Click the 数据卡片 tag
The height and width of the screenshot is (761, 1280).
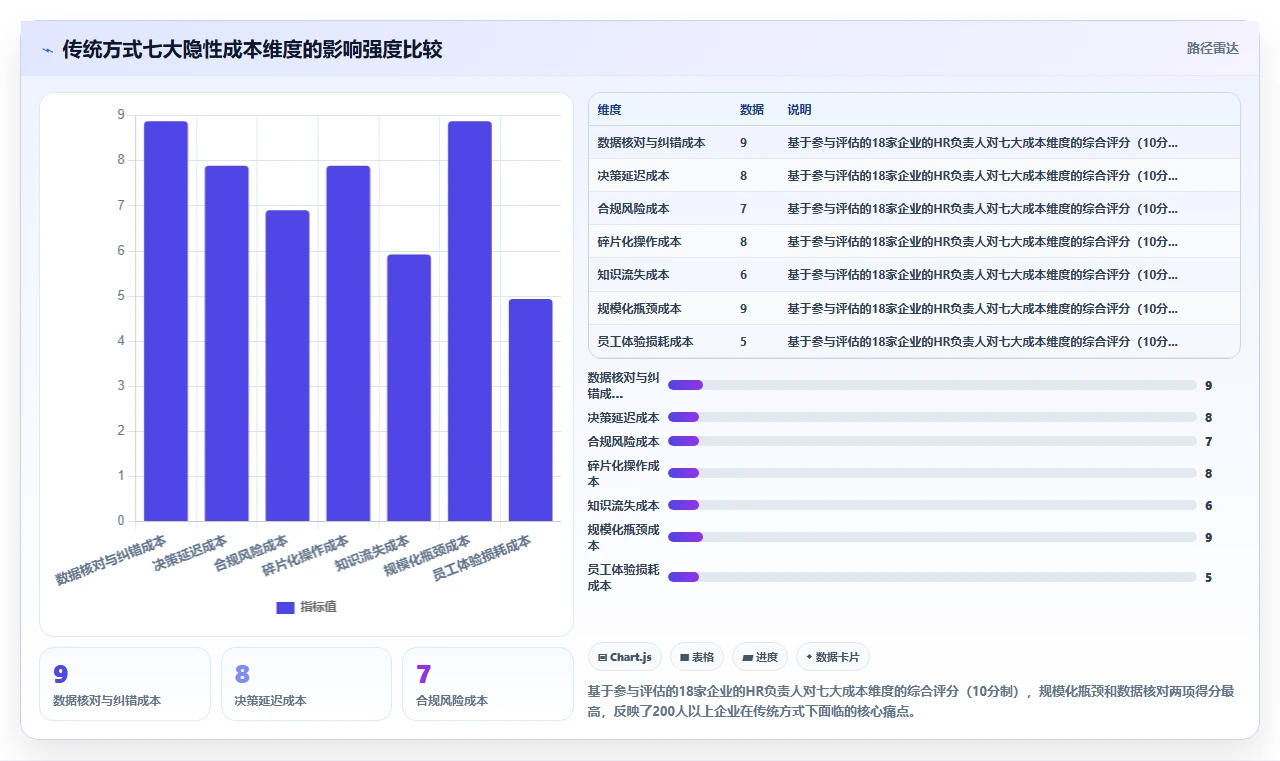click(833, 657)
